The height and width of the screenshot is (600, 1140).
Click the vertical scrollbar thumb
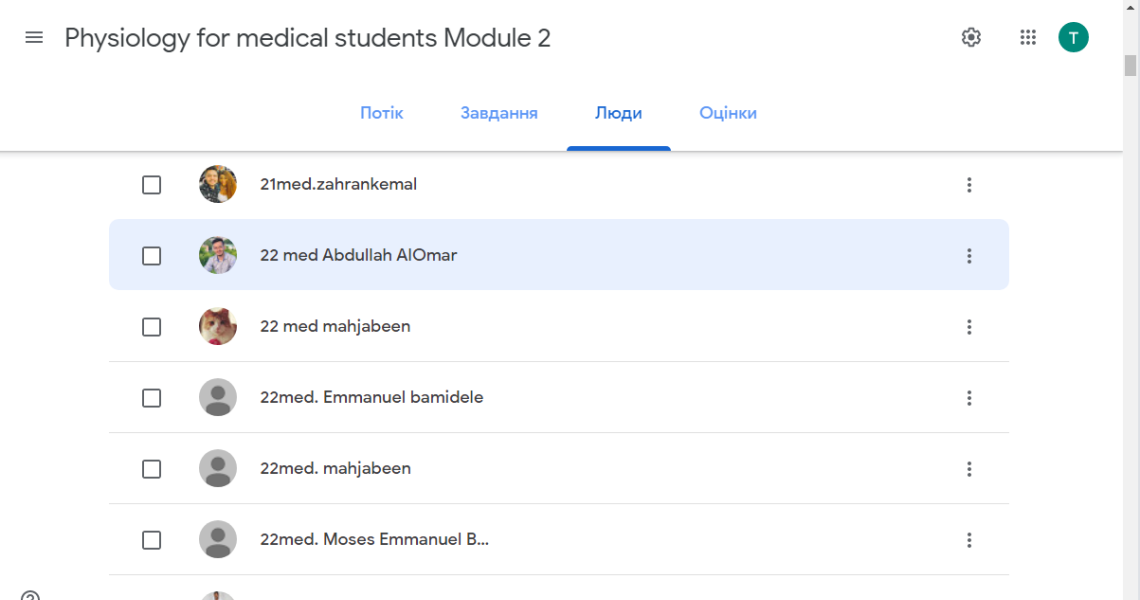[x=1130, y=65]
